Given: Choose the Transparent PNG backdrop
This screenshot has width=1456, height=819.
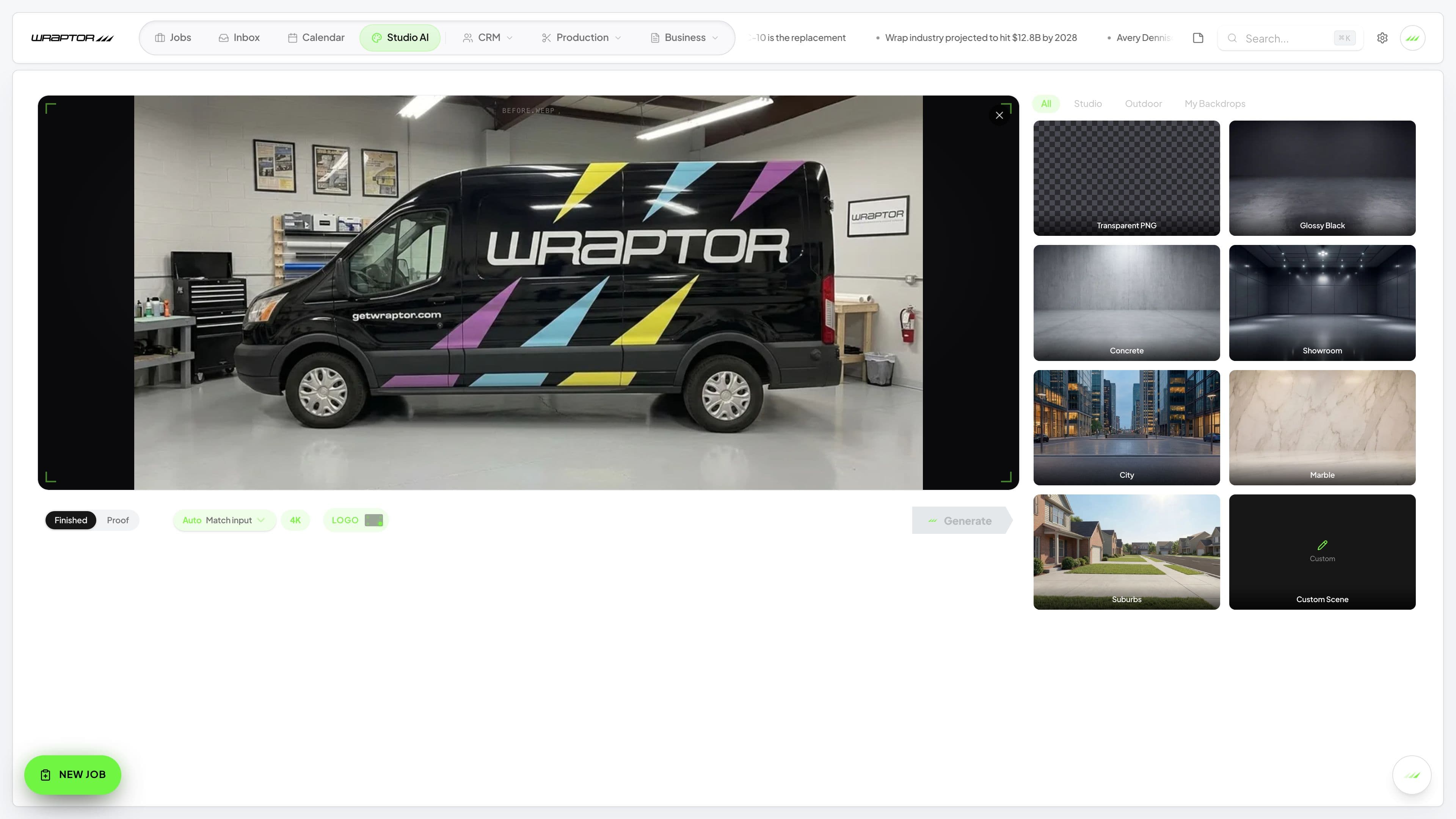Looking at the screenshot, I should click(x=1127, y=178).
